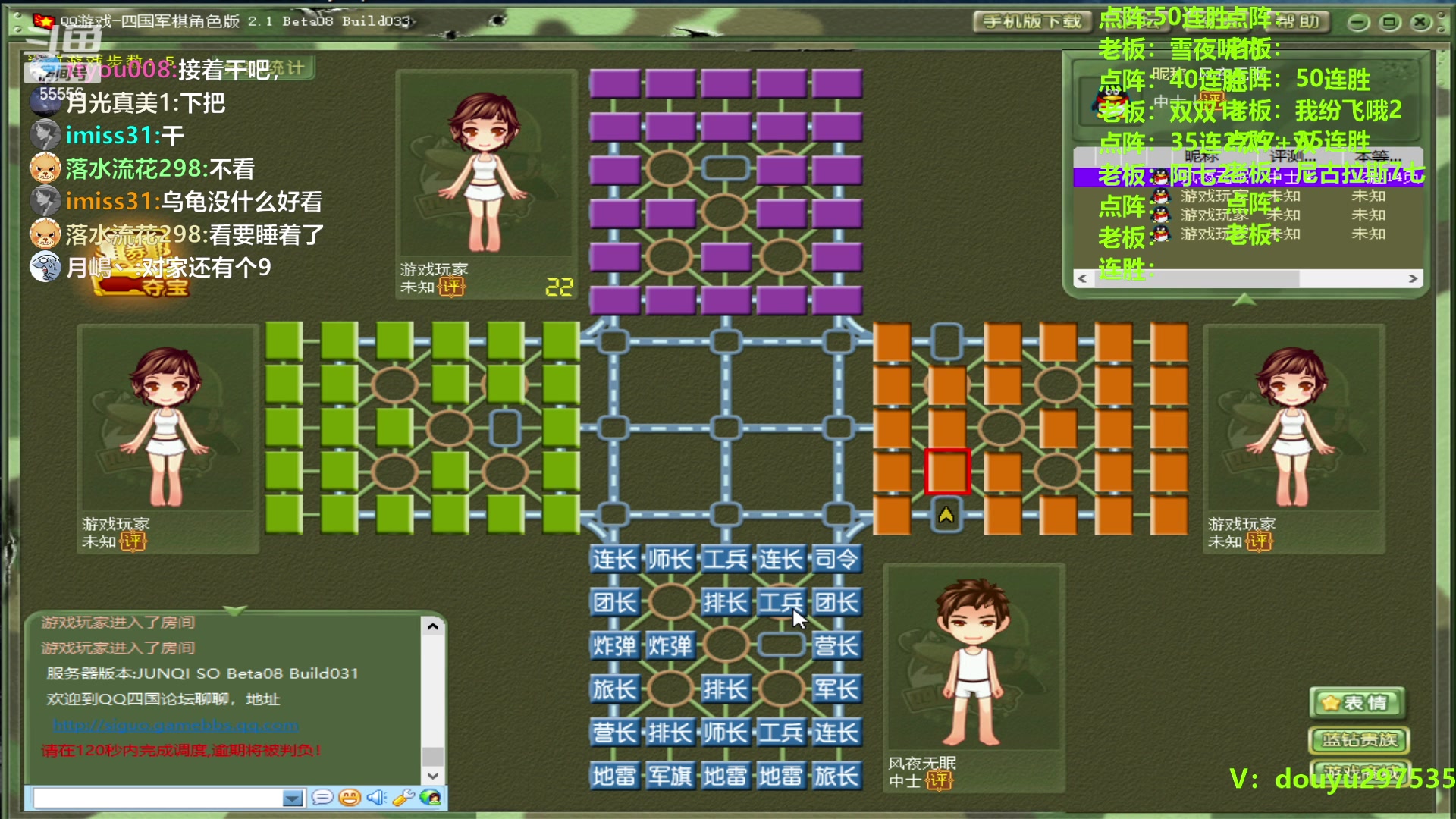Select the 师长 piece next to 司令 row's 工兵
The height and width of the screenshot is (819, 1456).
[670, 560]
